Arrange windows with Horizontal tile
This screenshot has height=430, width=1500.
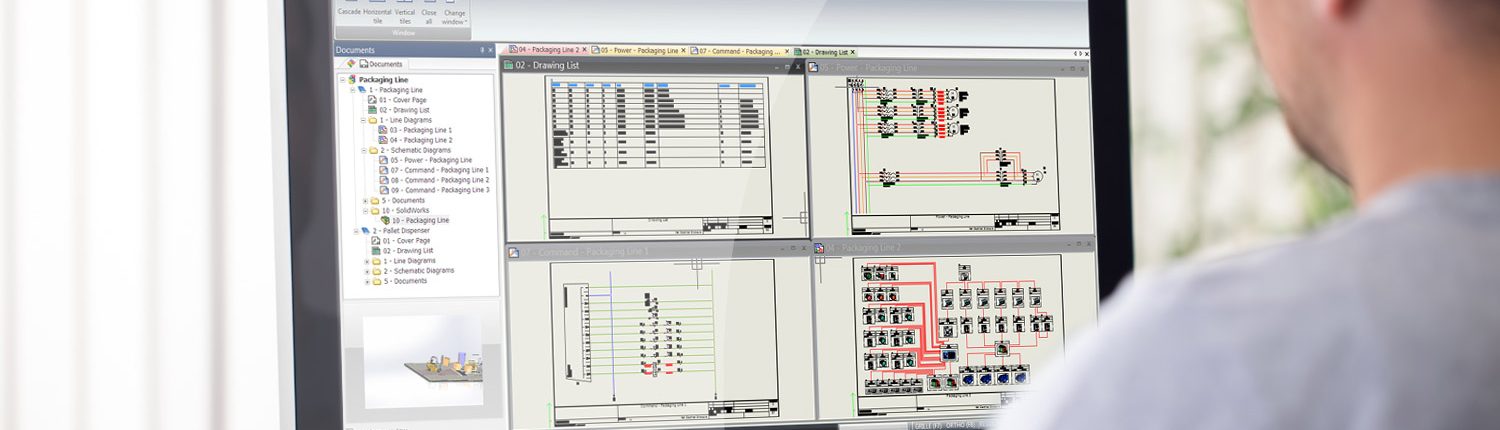coord(377,11)
